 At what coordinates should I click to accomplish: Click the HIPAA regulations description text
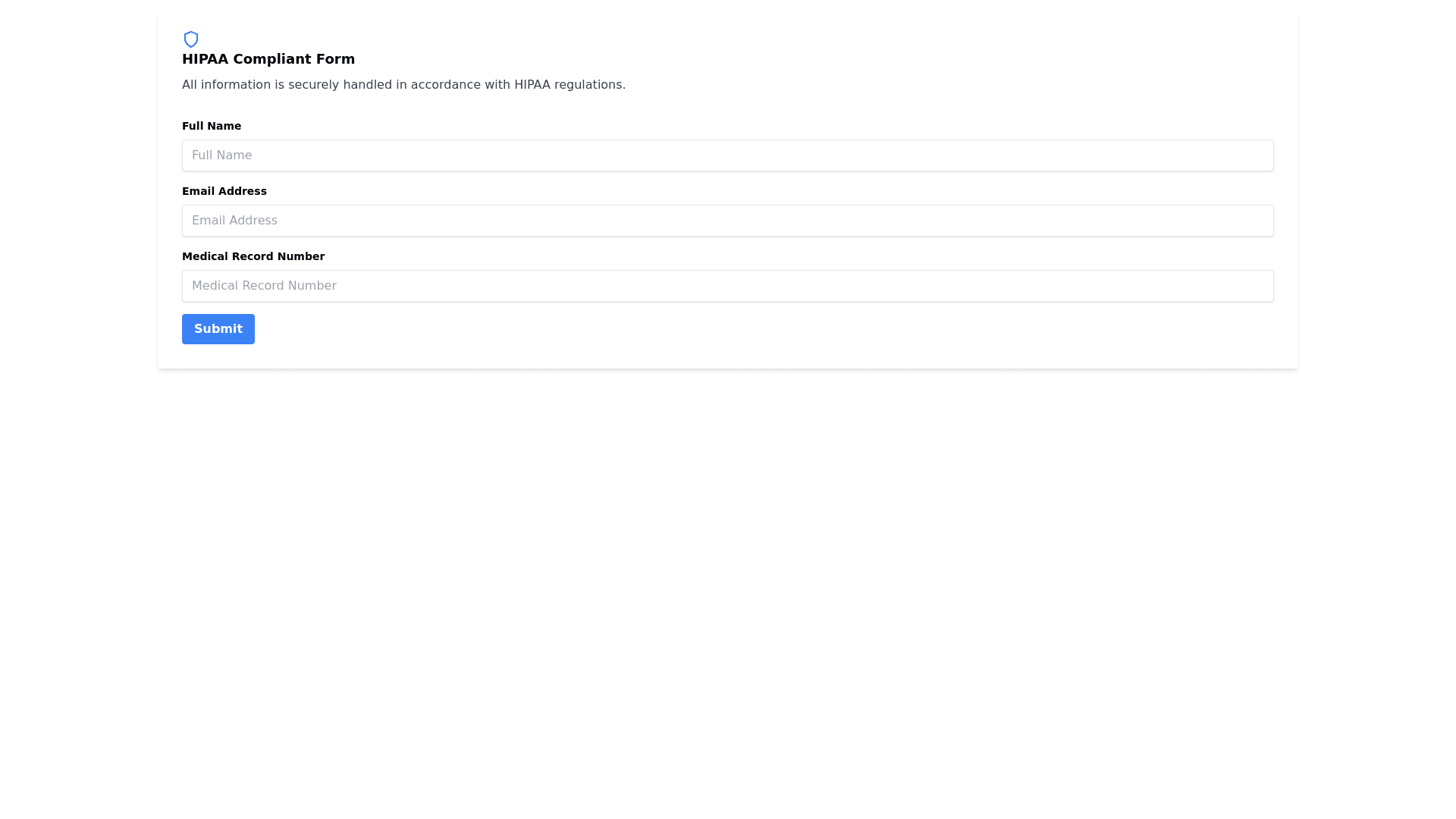[x=403, y=85]
